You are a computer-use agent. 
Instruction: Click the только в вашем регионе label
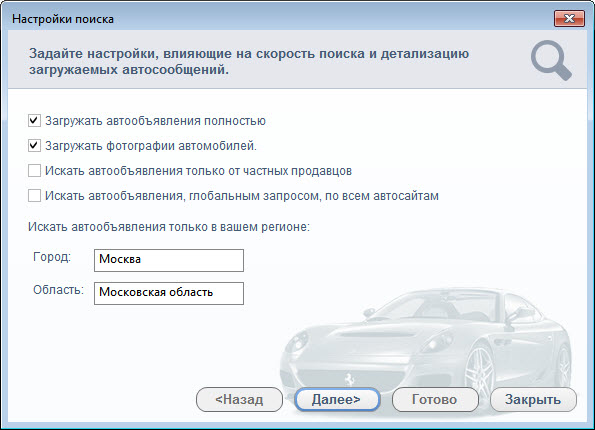click(x=168, y=227)
